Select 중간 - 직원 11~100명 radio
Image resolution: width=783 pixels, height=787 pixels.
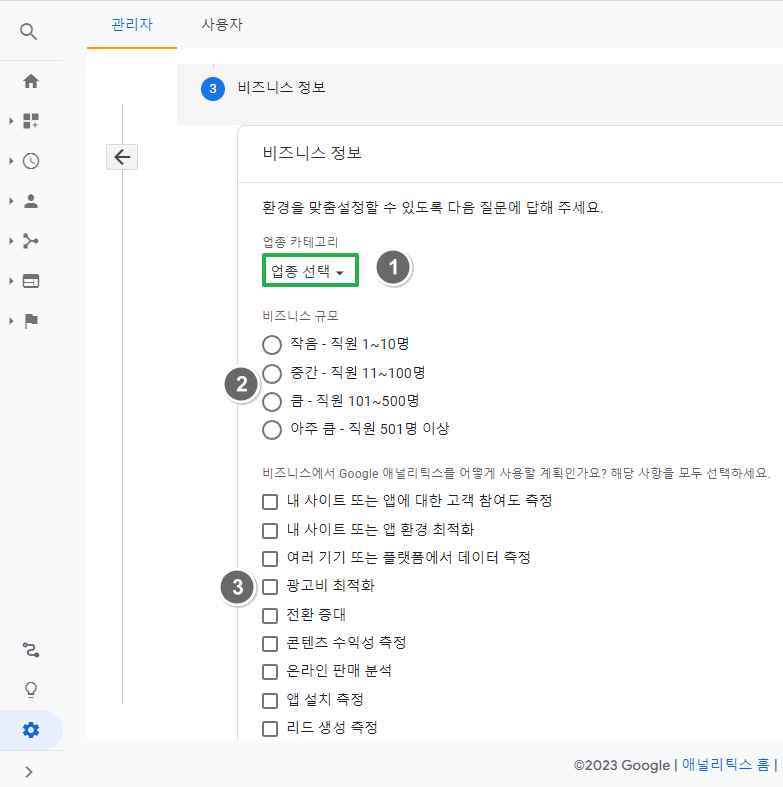[x=272, y=373]
